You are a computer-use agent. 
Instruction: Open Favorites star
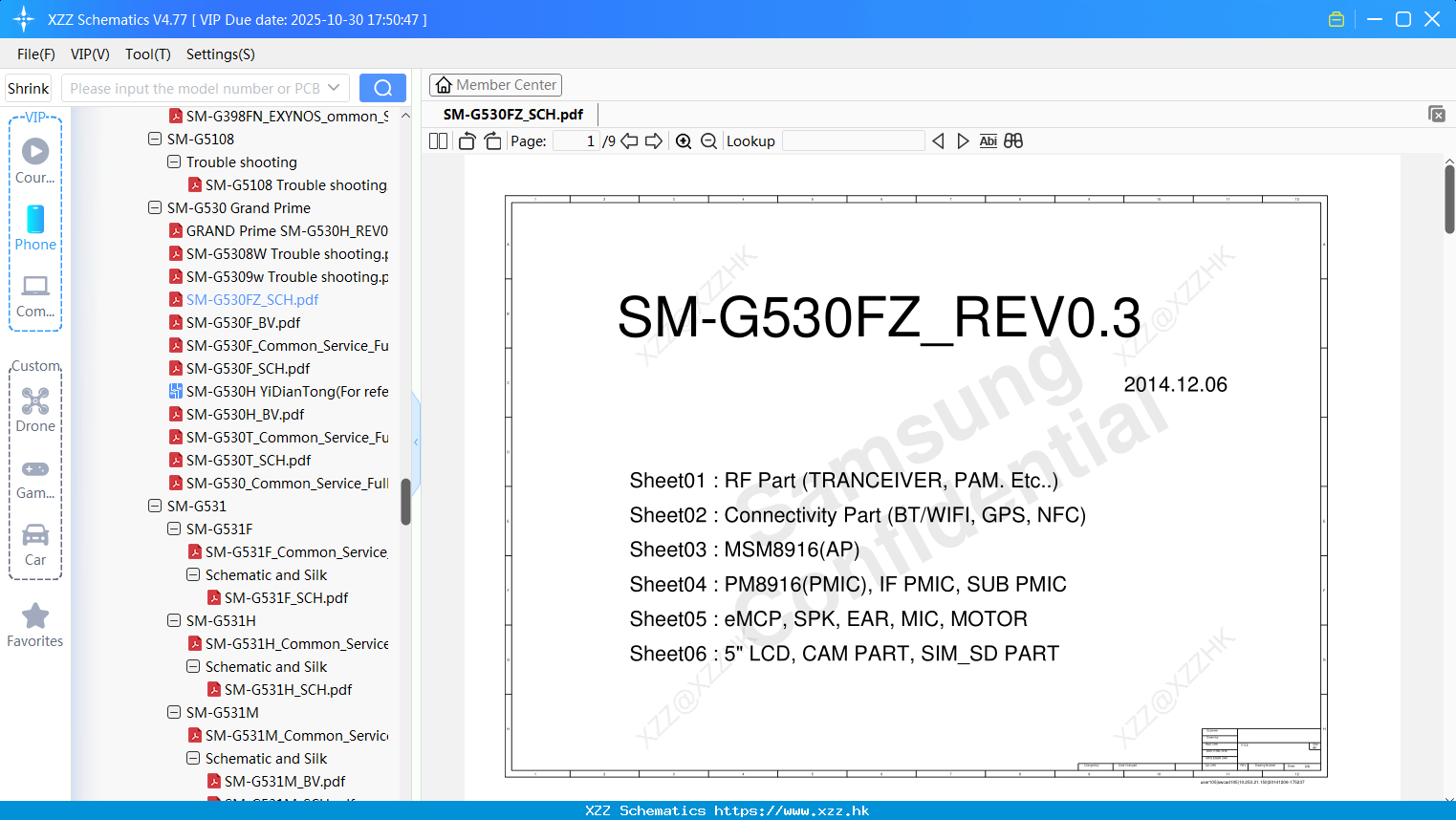pyautogui.click(x=35, y=625)
